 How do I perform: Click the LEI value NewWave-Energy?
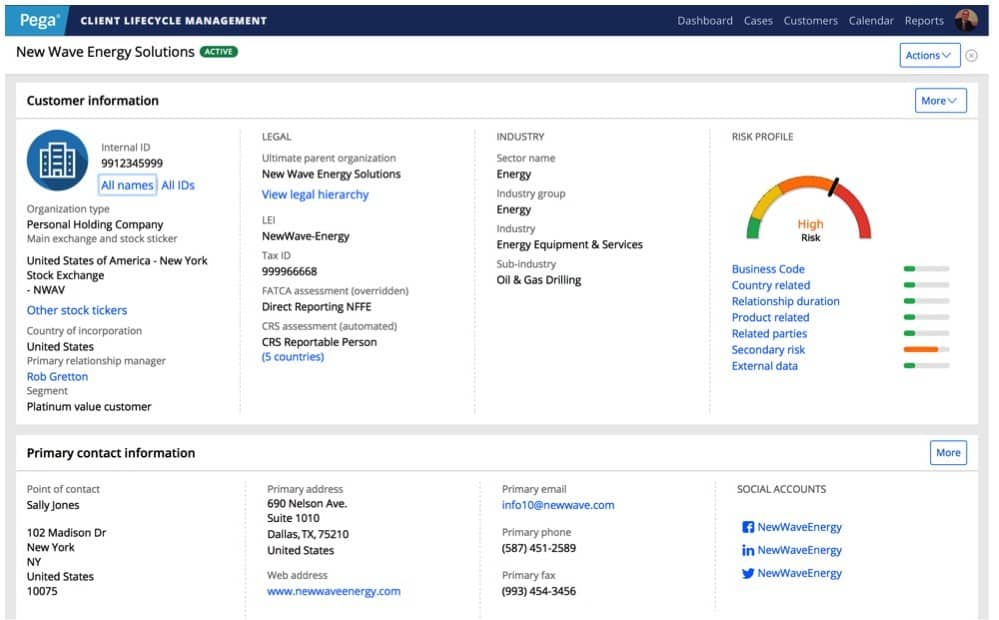point(306,236)
